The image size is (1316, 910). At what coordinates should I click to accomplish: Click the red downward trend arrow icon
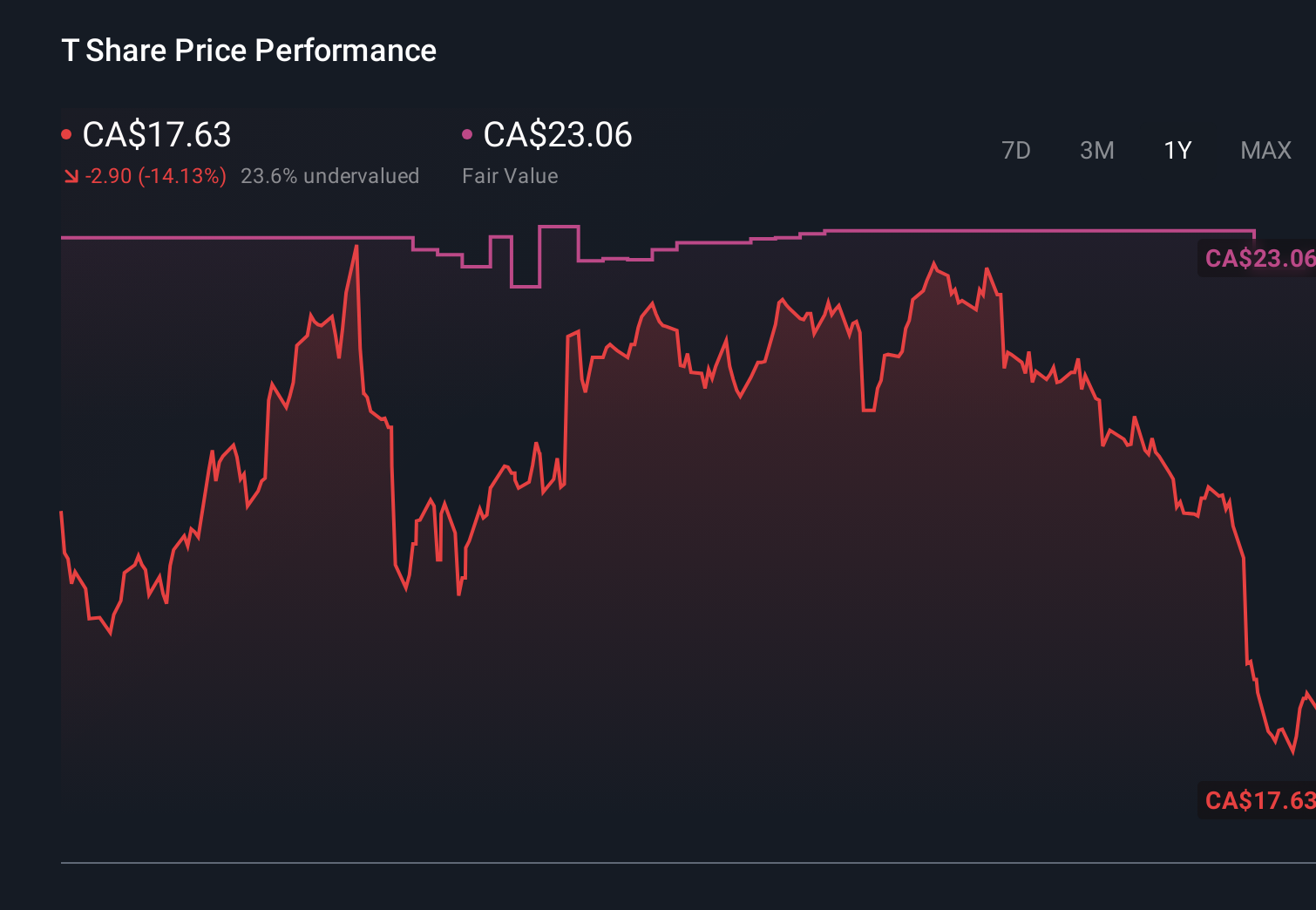tap(70, 175)
